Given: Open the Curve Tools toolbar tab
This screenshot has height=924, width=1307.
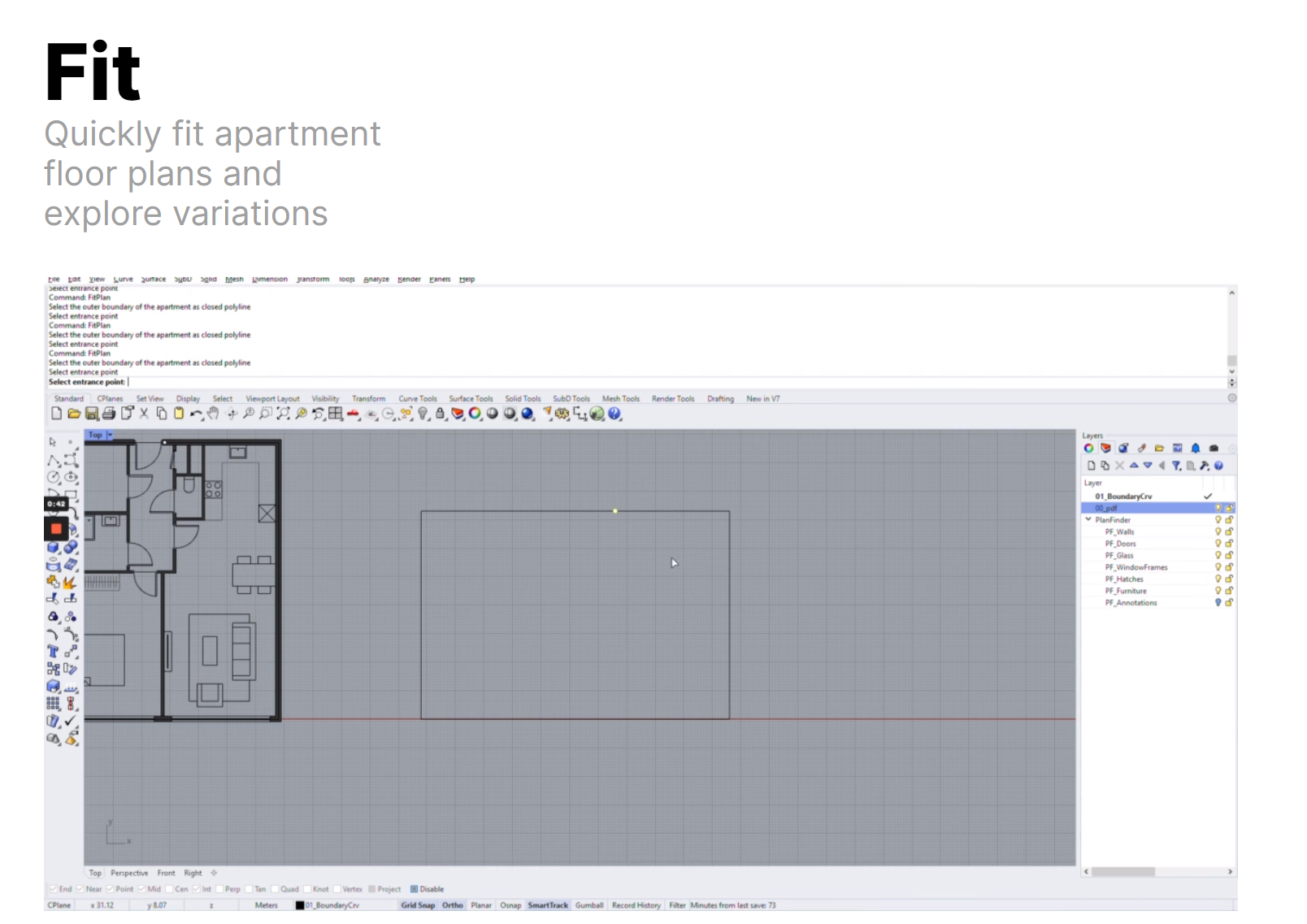Looking at the screenshot, I should (x=417, y=399).
